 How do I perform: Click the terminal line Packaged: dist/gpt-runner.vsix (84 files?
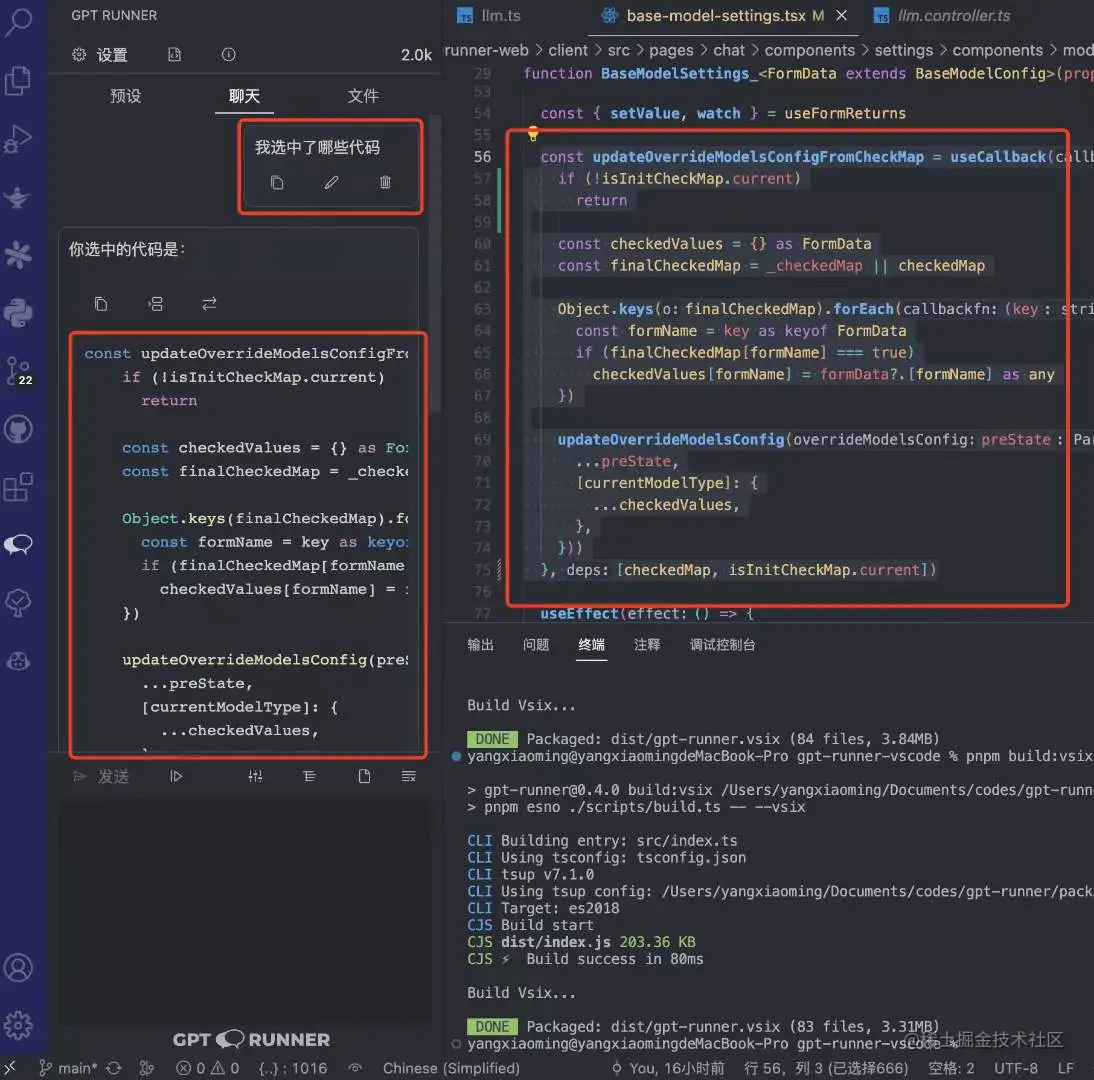pos(733,739)
